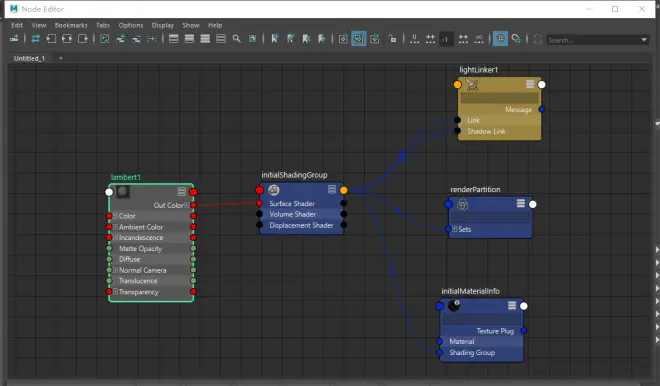The image size is (660, 386).
Task: Click the Create Node toolbar icon
Action: (14, 39)
